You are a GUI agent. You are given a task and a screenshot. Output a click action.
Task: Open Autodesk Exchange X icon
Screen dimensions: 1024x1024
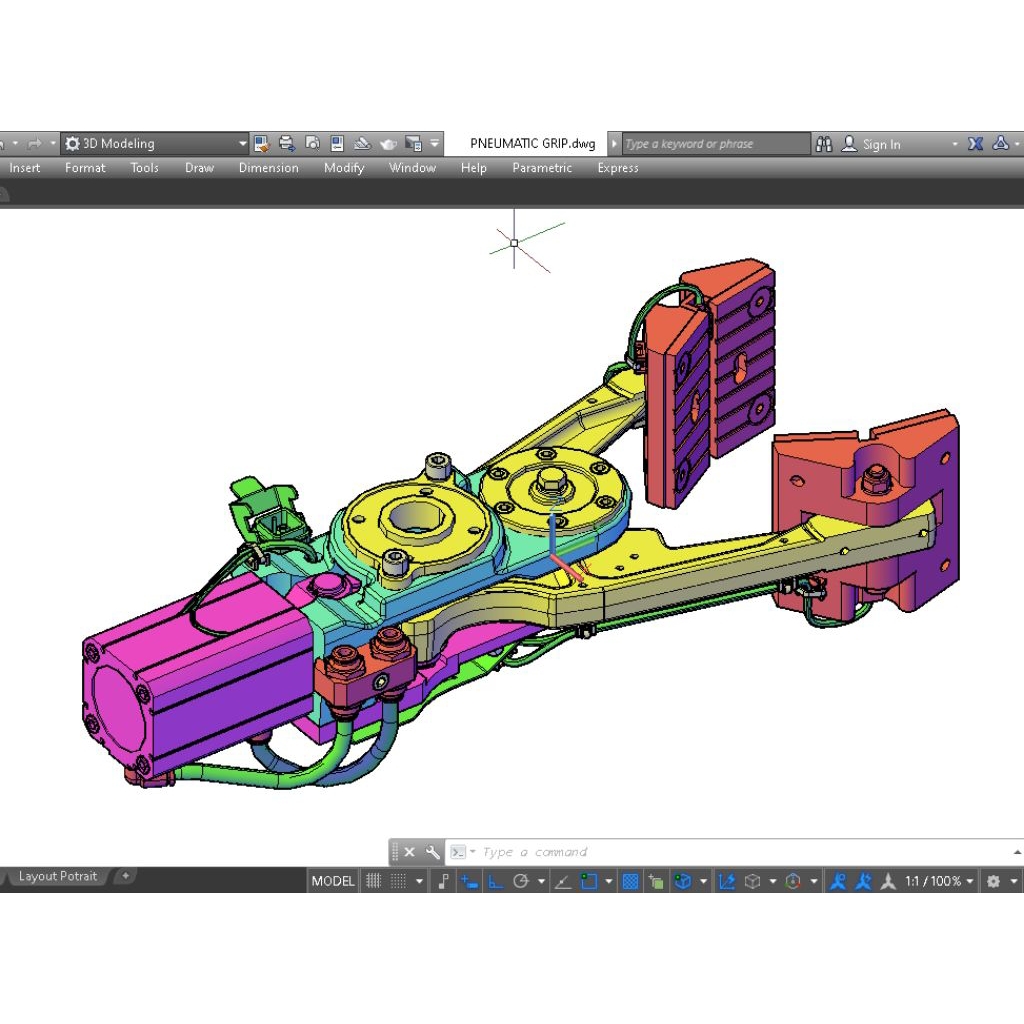pyautogui.click(x=975, y=144)
